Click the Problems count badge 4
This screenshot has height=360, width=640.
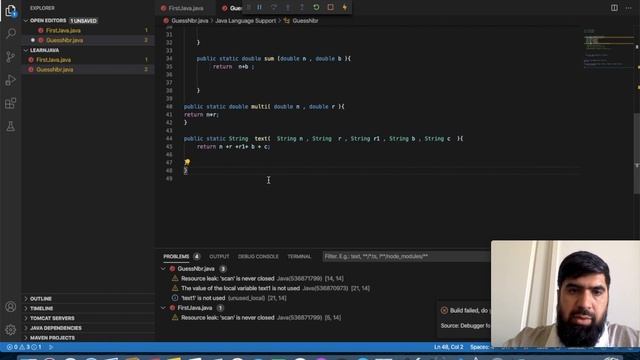point(197,256)
